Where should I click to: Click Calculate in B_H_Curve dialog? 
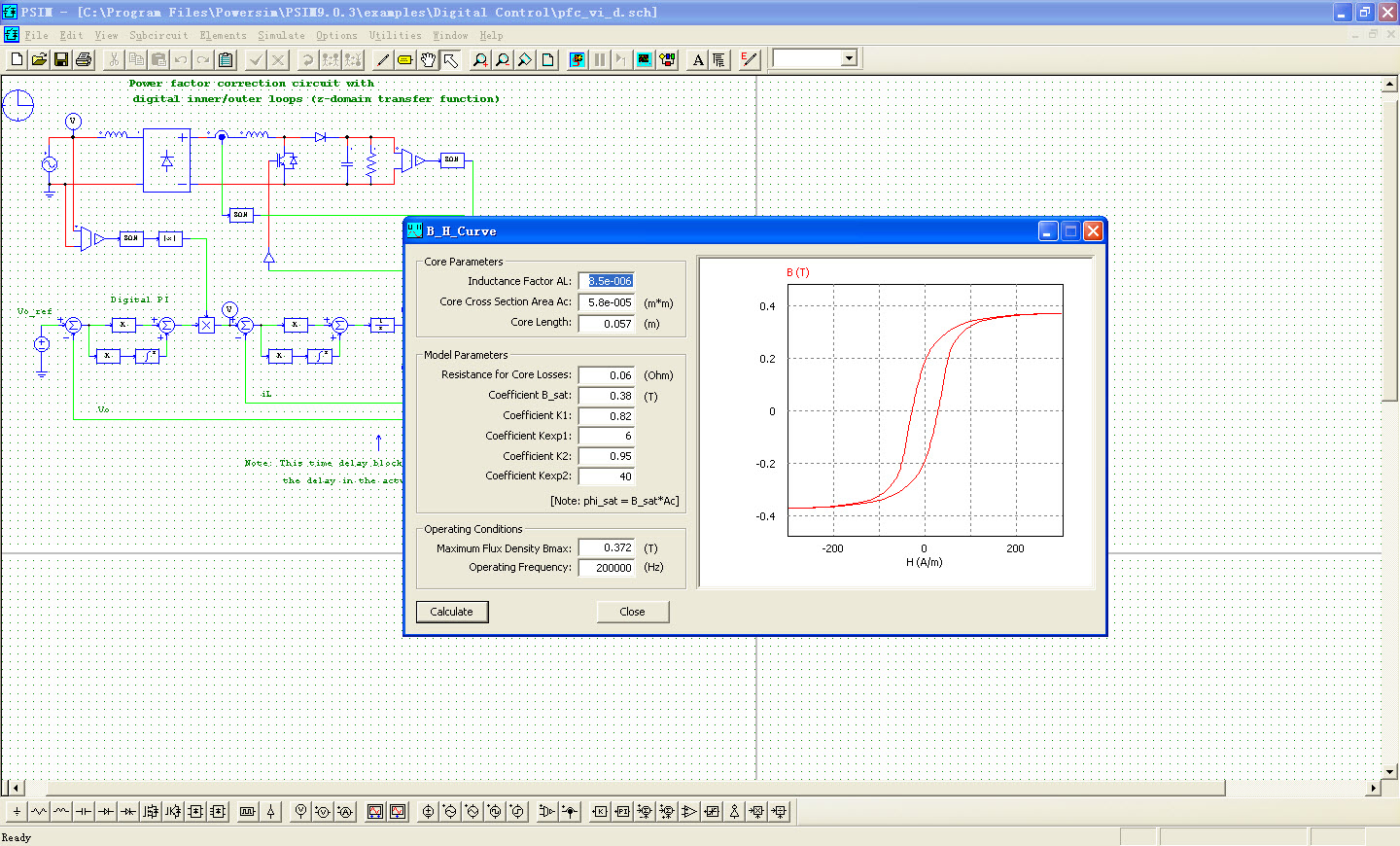(452, 612)
